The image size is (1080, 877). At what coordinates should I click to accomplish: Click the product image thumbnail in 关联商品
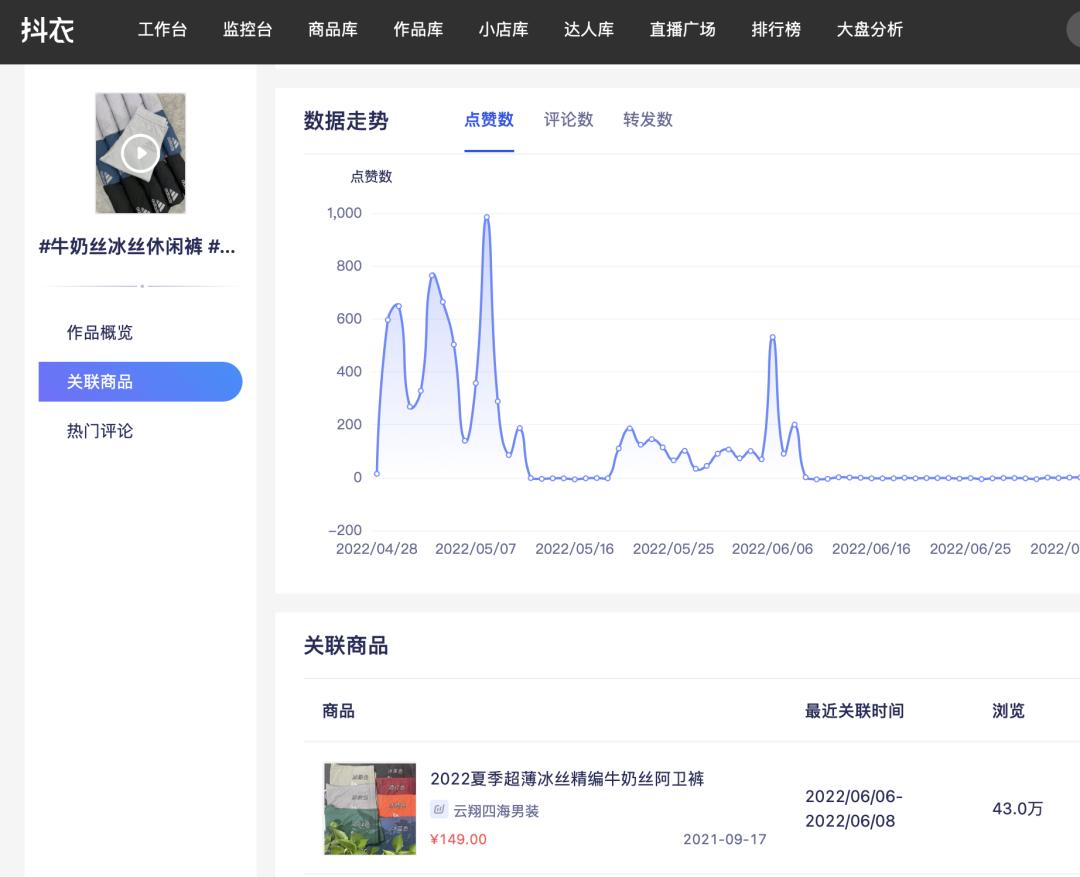[369, 807]
